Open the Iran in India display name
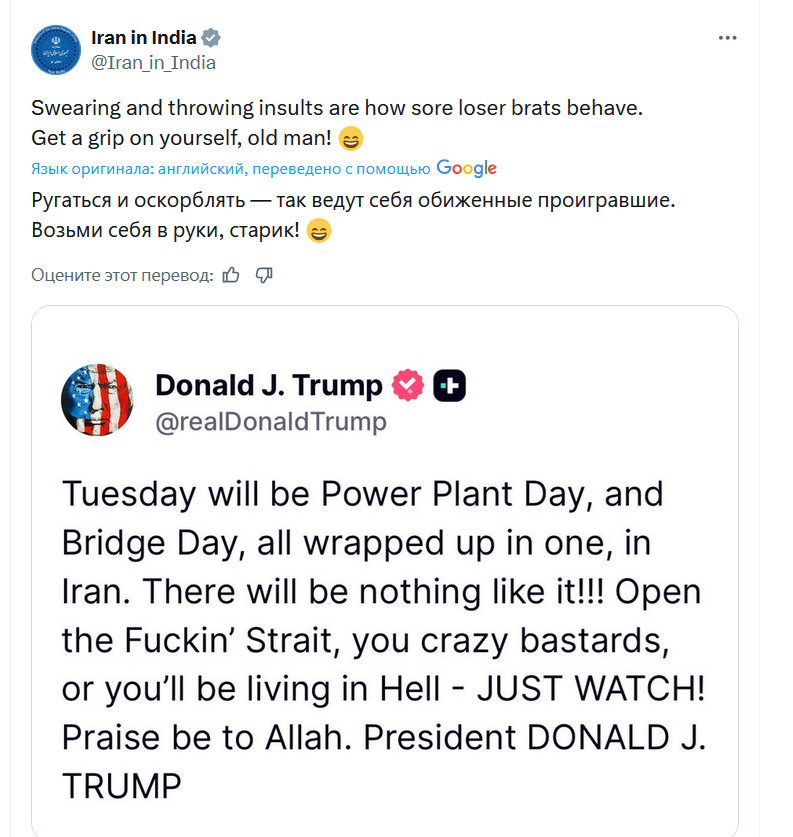Screen dimensions: 793x837 pos(144,38)
